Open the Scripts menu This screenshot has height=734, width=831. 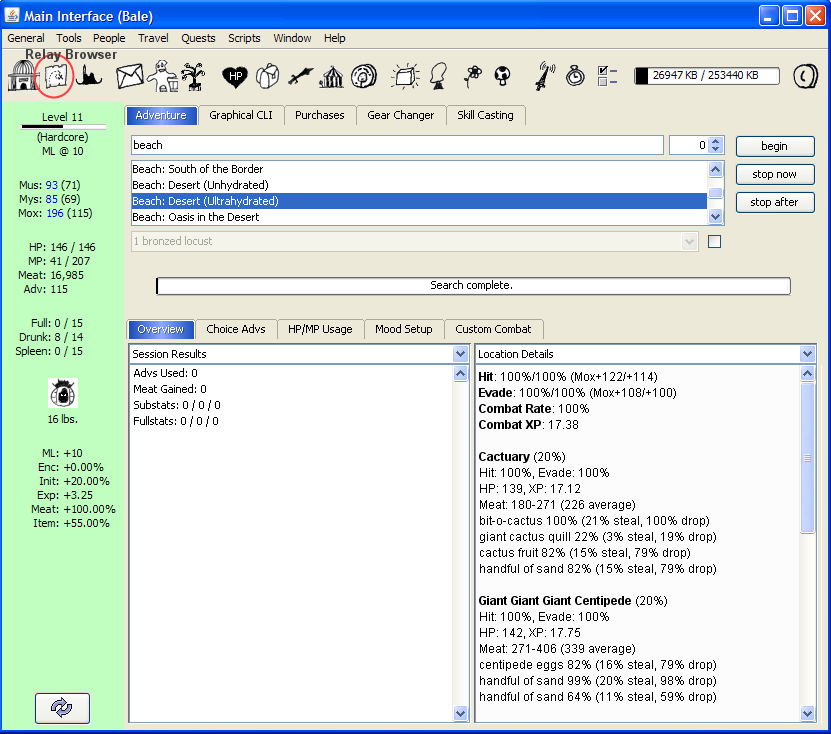[244, 38]
